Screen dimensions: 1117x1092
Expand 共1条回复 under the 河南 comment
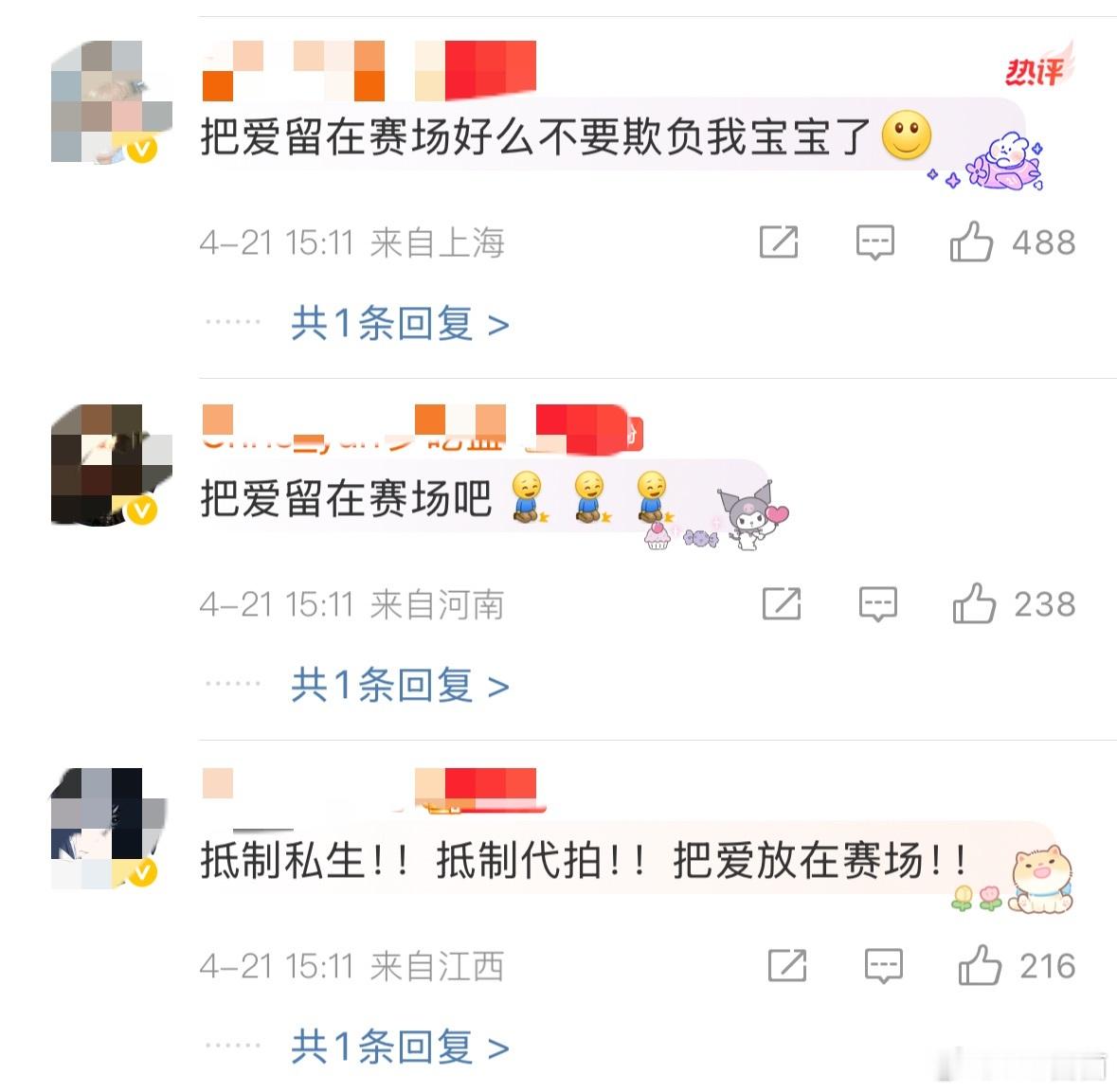[x=400, y=686]
